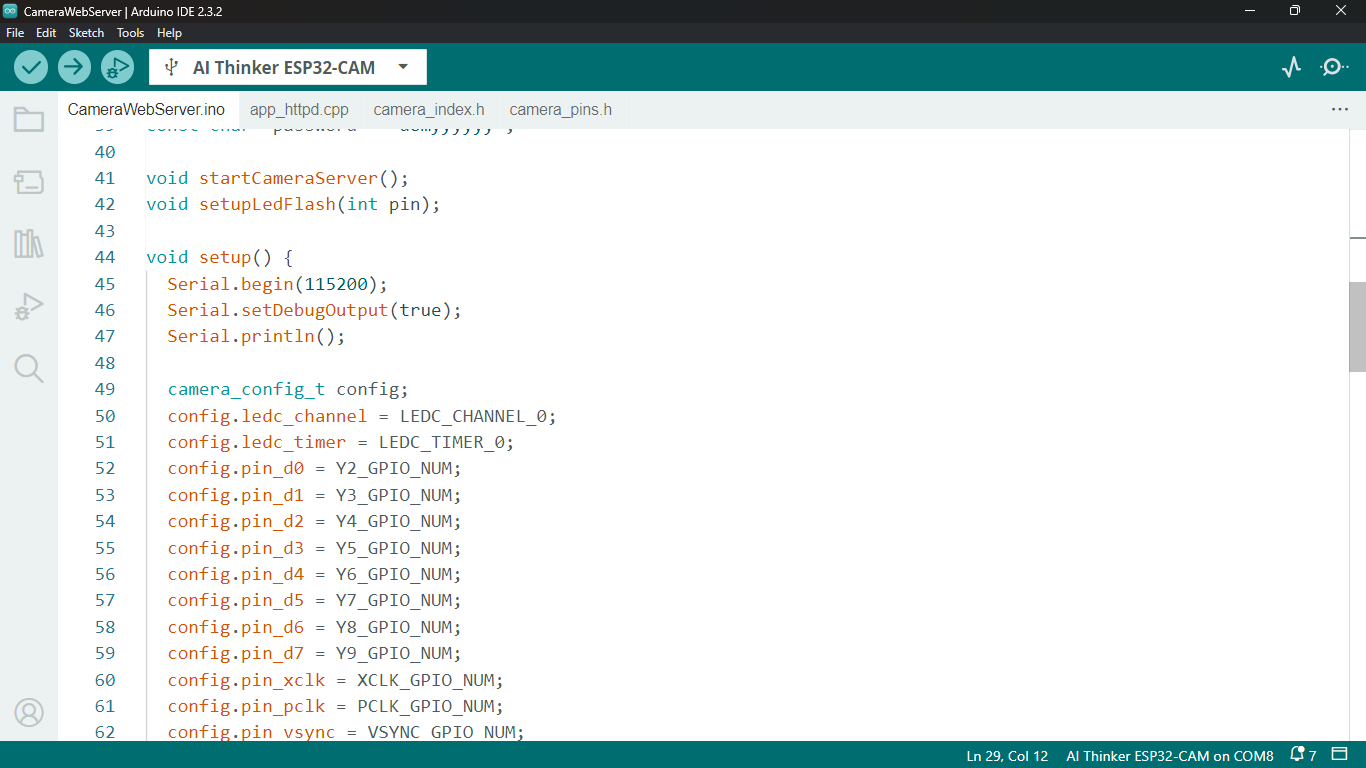The image size is (1366, 768).
Task: Open the Boards Manager sidebar
Action: click(29, 182)
